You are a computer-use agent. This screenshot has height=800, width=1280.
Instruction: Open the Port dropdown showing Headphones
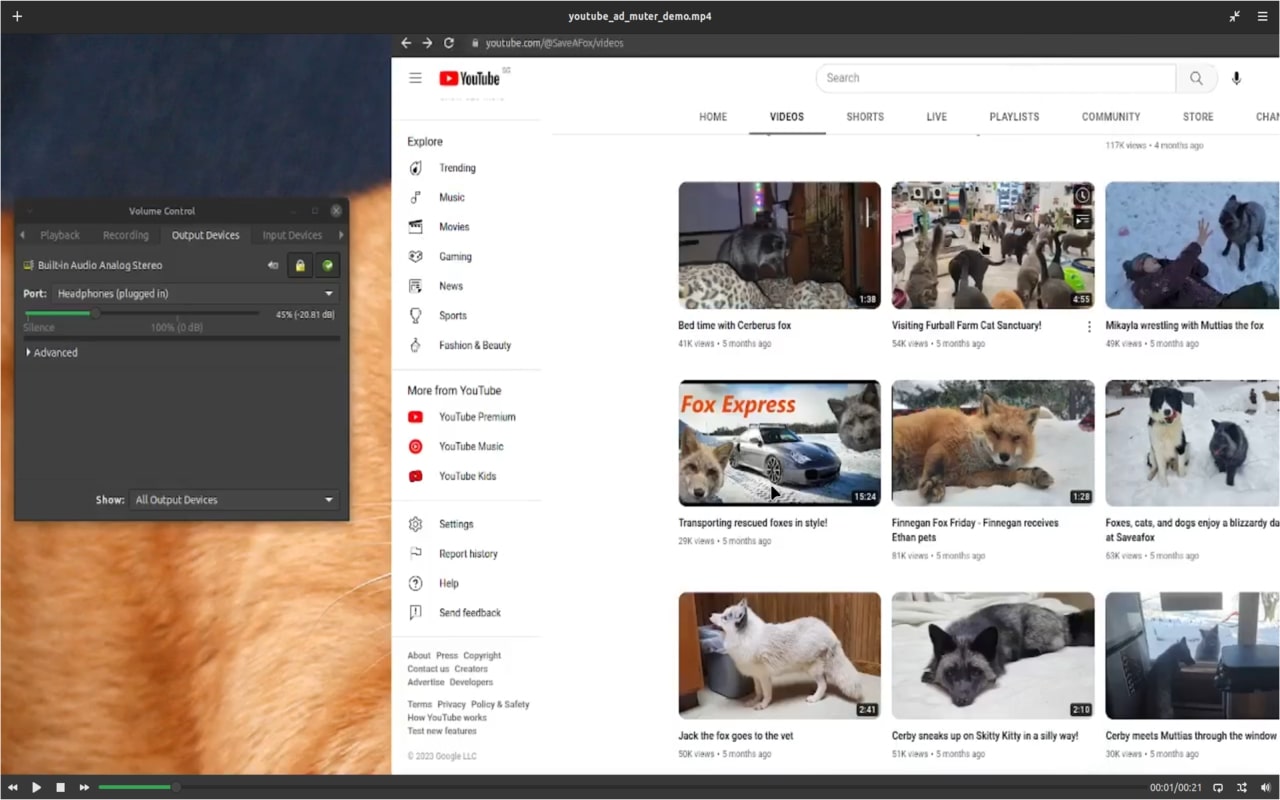click(x=195, y=294)
